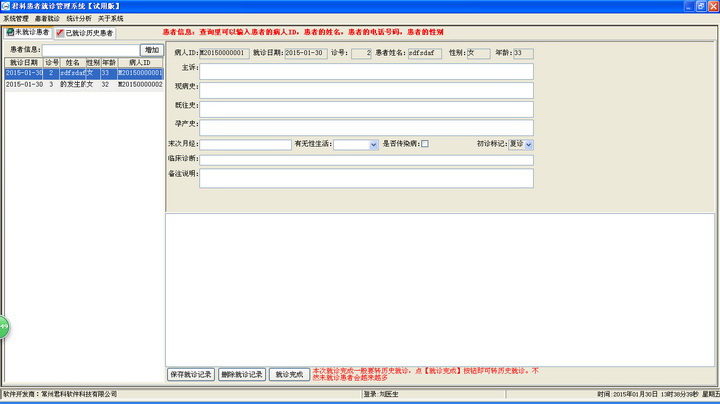
Task: Select patient row M20150000001
Action: point(84,73)
